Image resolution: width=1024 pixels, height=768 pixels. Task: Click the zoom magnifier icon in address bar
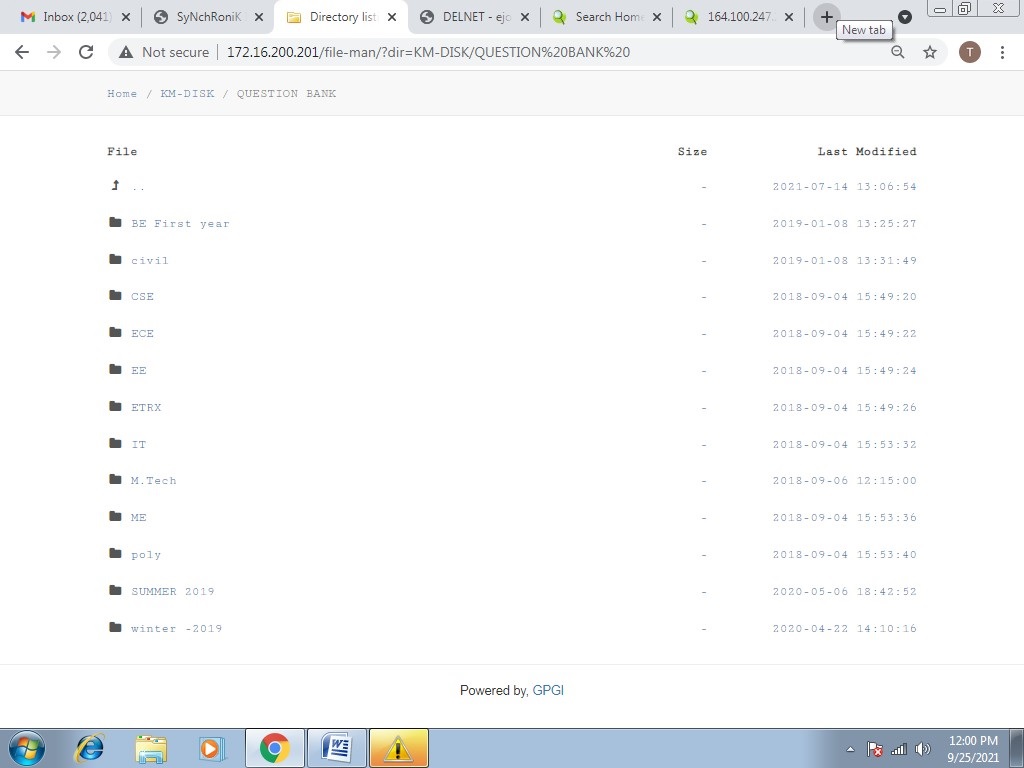click(898, 52)
